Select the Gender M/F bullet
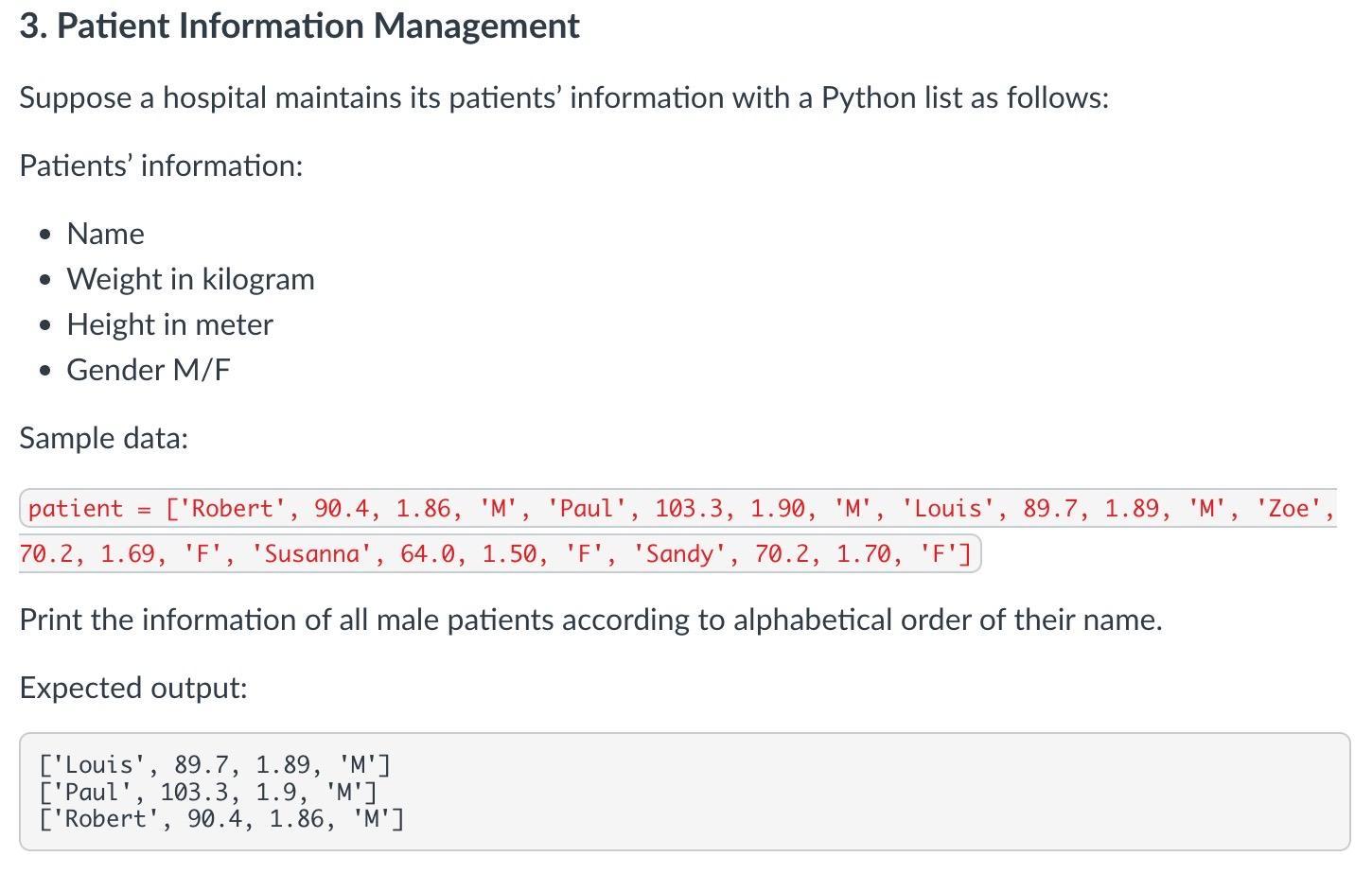 [x=148, y=370]
